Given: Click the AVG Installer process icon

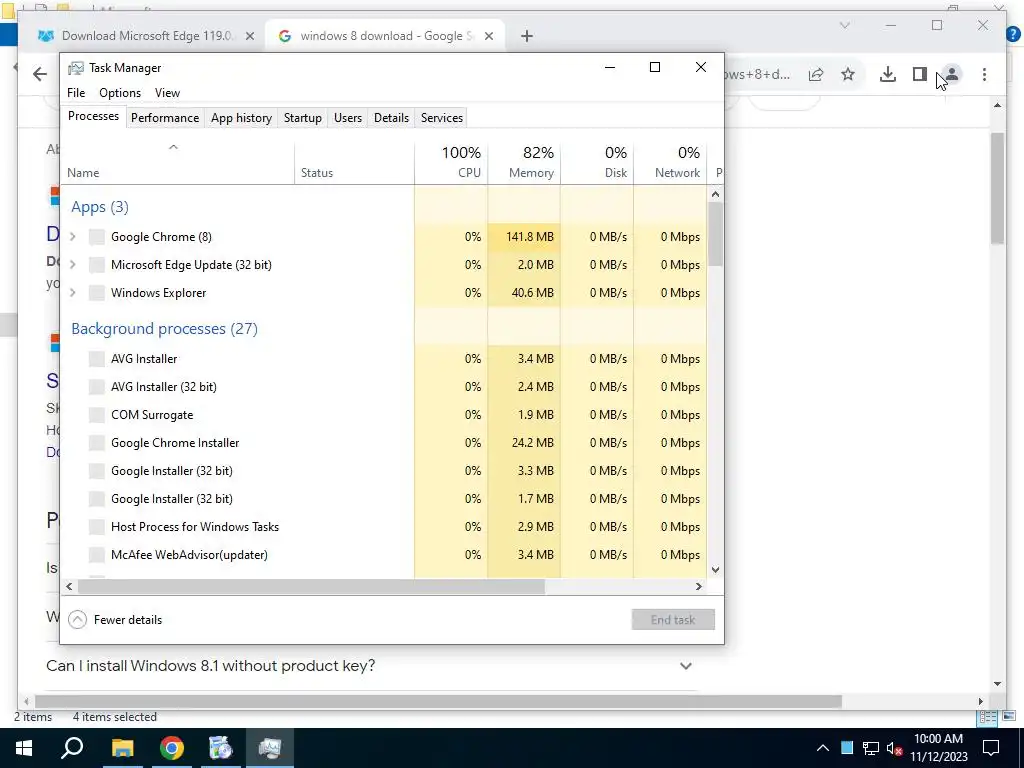Looking at the screenshot, I should click(97, 359).
